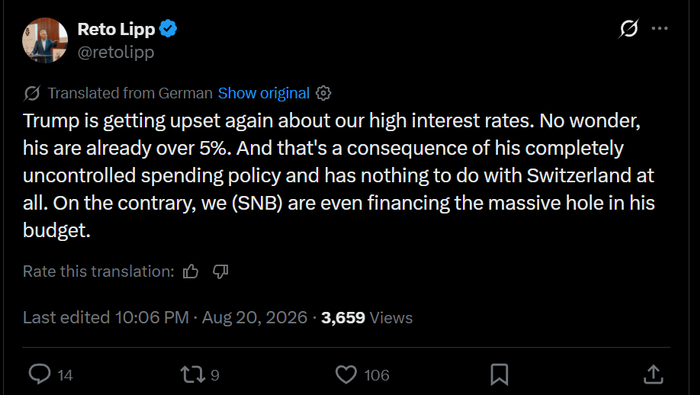Image resolution: width=700 pixels, height=395 pixels.
Task: Open the 3,659 Views analytics
Action: click(x=367, y=317)
